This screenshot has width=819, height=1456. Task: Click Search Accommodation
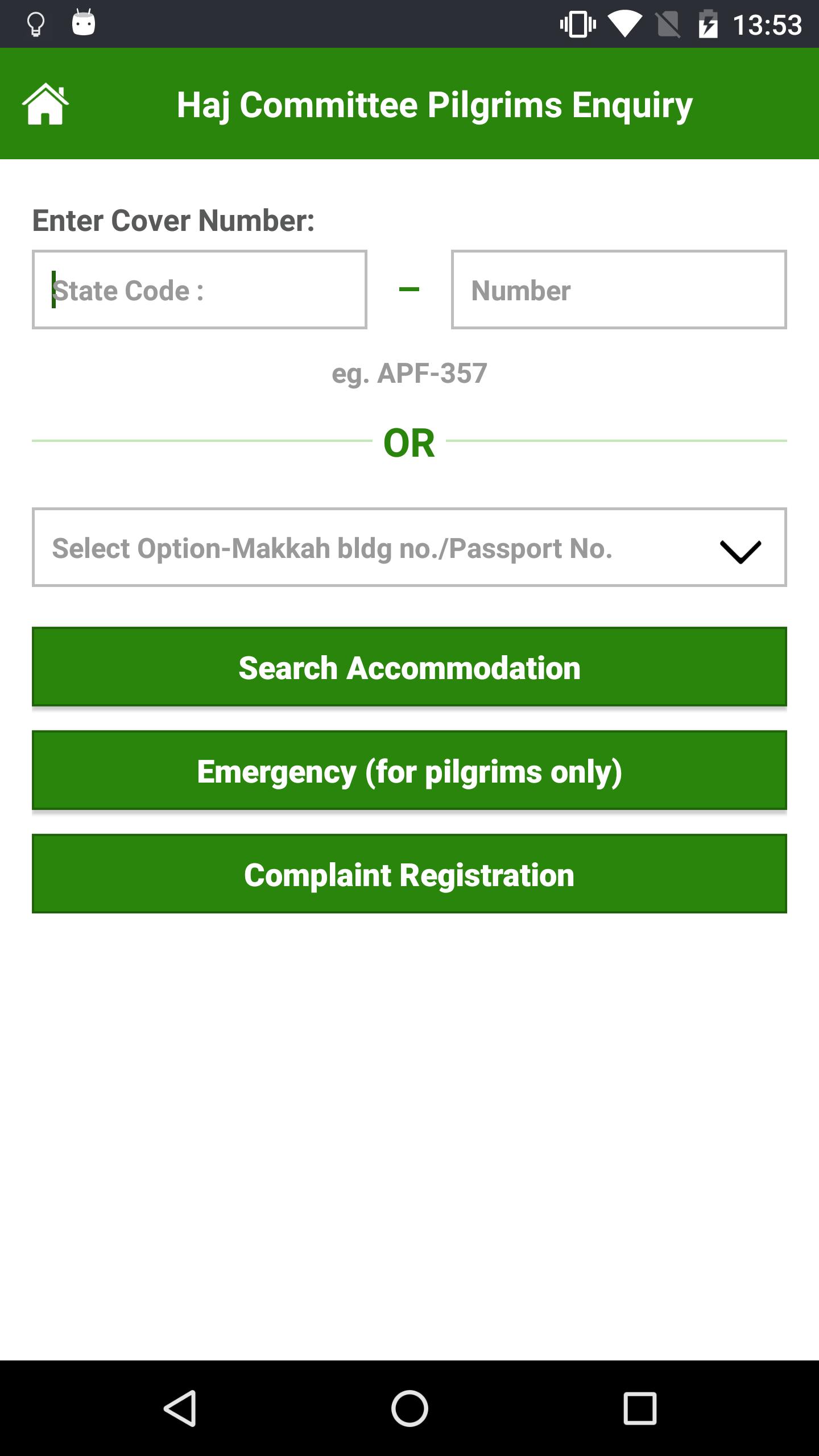[409, 668]
